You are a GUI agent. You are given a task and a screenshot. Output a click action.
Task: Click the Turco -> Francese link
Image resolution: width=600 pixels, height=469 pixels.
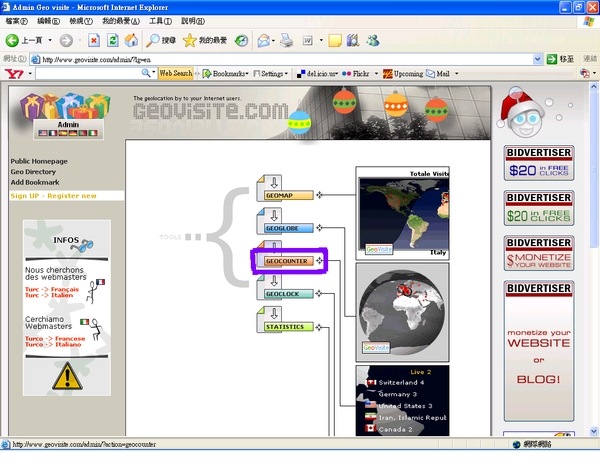55,339
